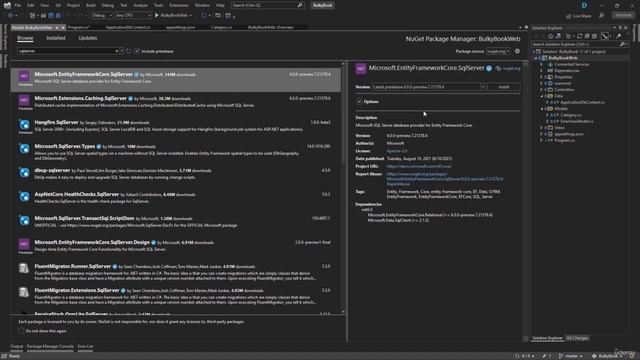The width and height of the screenshot is (640, 360).
Task: Click Solution Explorer sync/refresh icon
Action: 579,36
